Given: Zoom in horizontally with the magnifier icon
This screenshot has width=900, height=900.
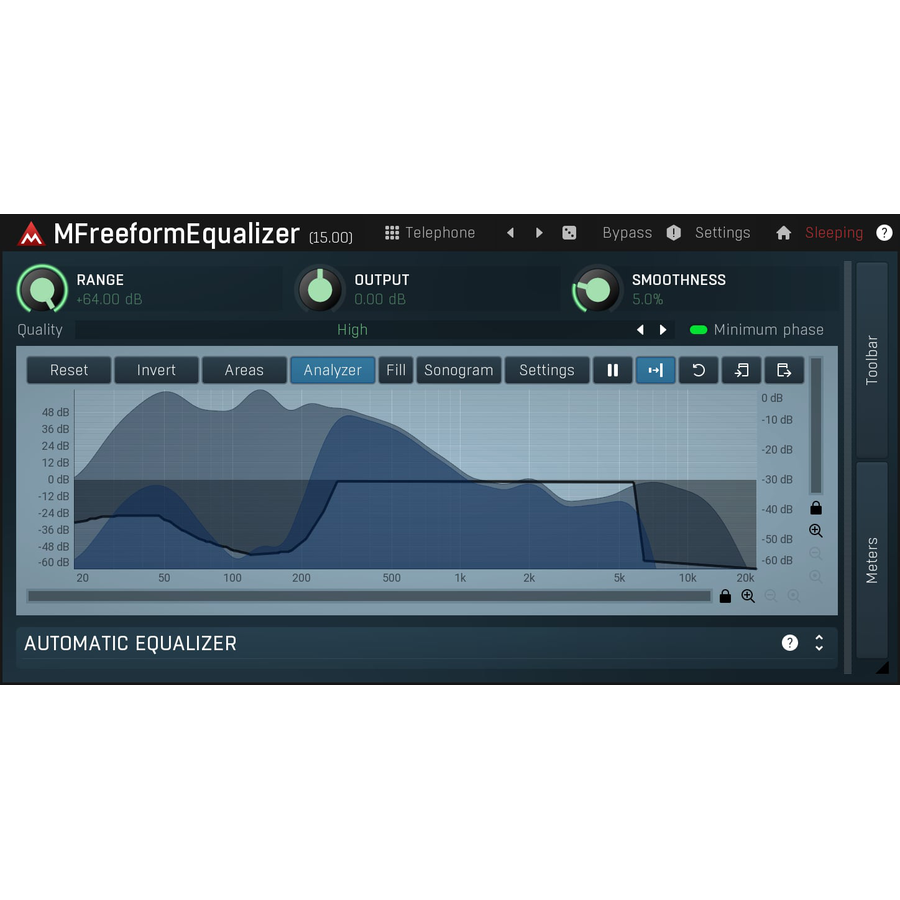Looking at the screenshot, I should [748, 596].
